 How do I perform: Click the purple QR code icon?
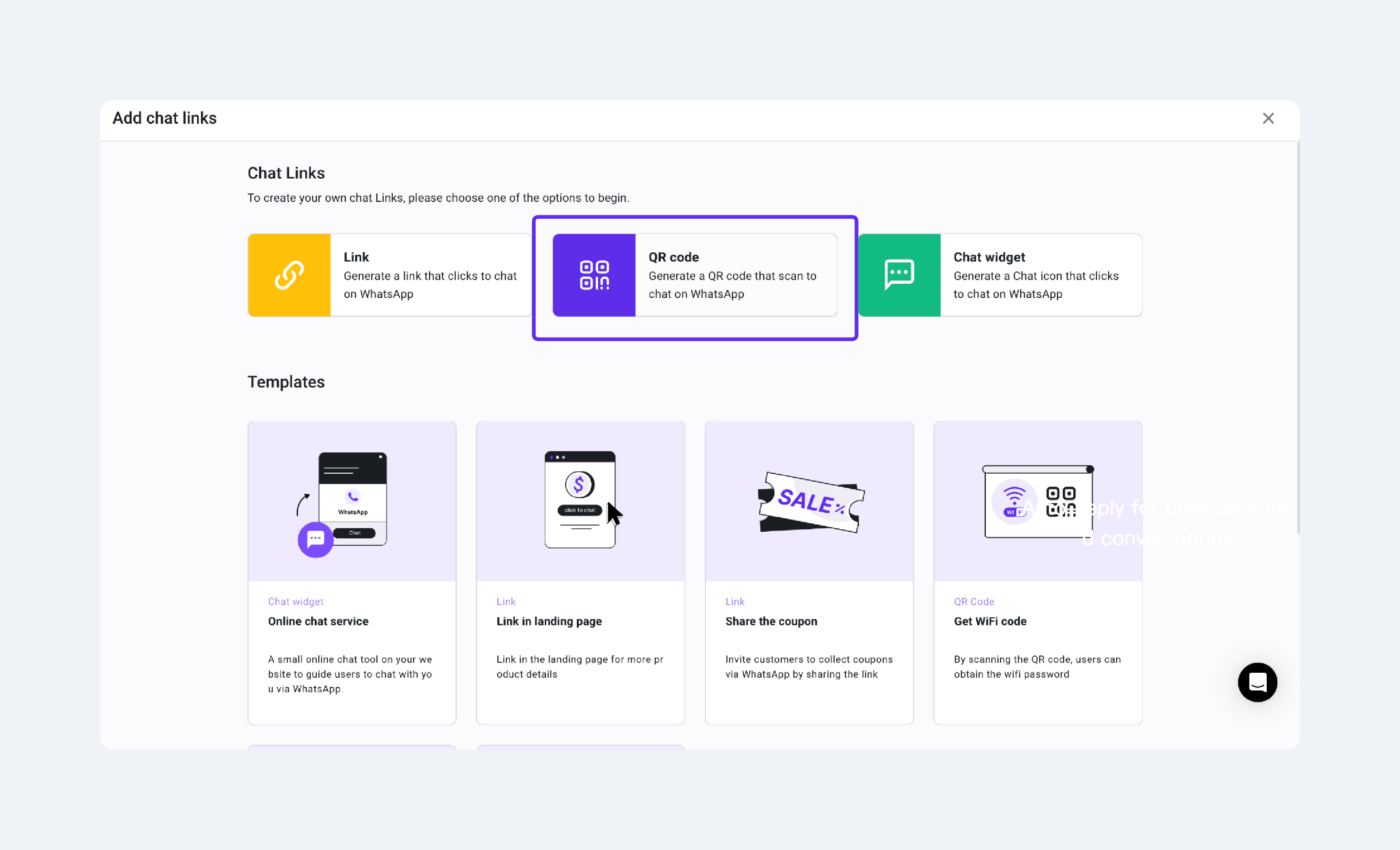click(x=594, y=276)
